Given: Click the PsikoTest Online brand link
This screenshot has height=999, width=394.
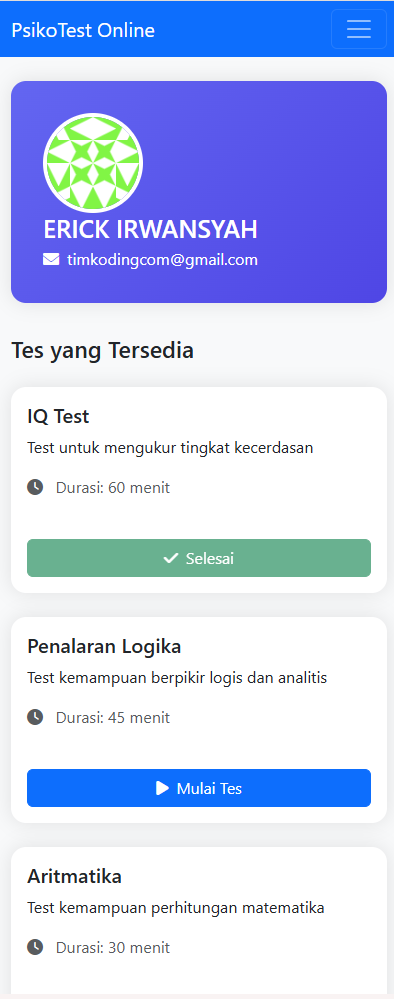Looking at the screenshot, I should pos(83,30).
